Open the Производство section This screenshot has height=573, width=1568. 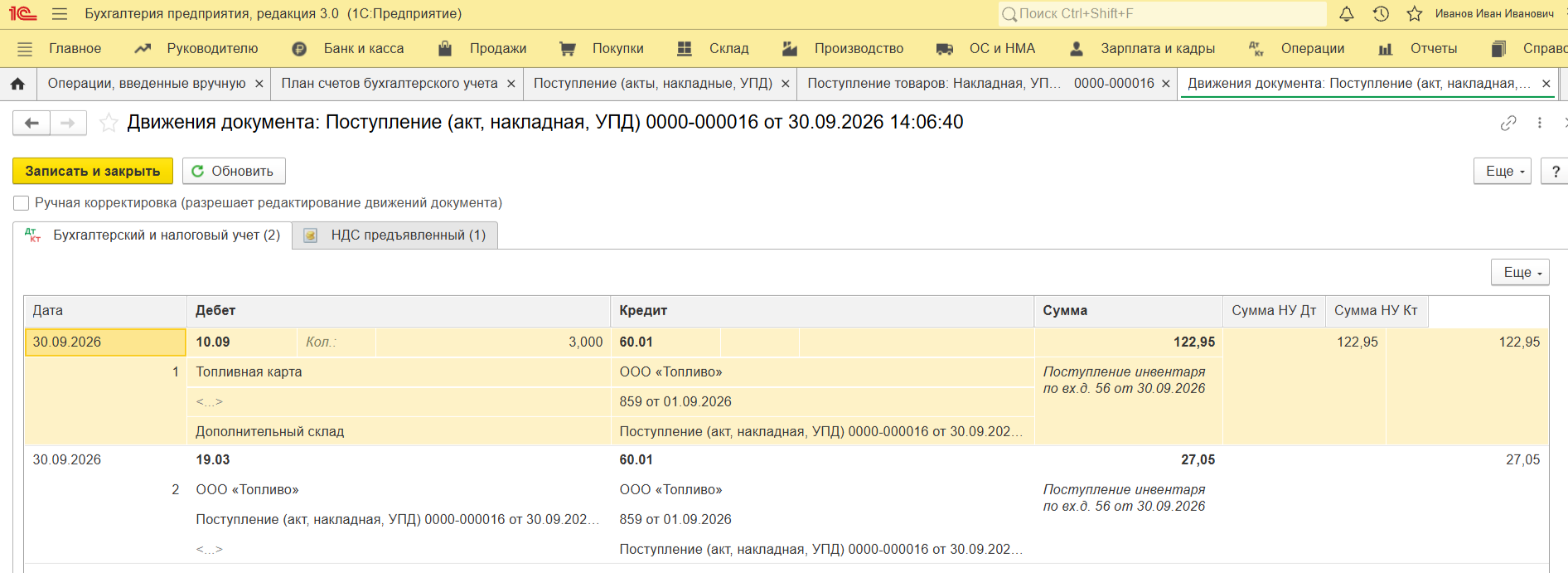tap(843, 49)
